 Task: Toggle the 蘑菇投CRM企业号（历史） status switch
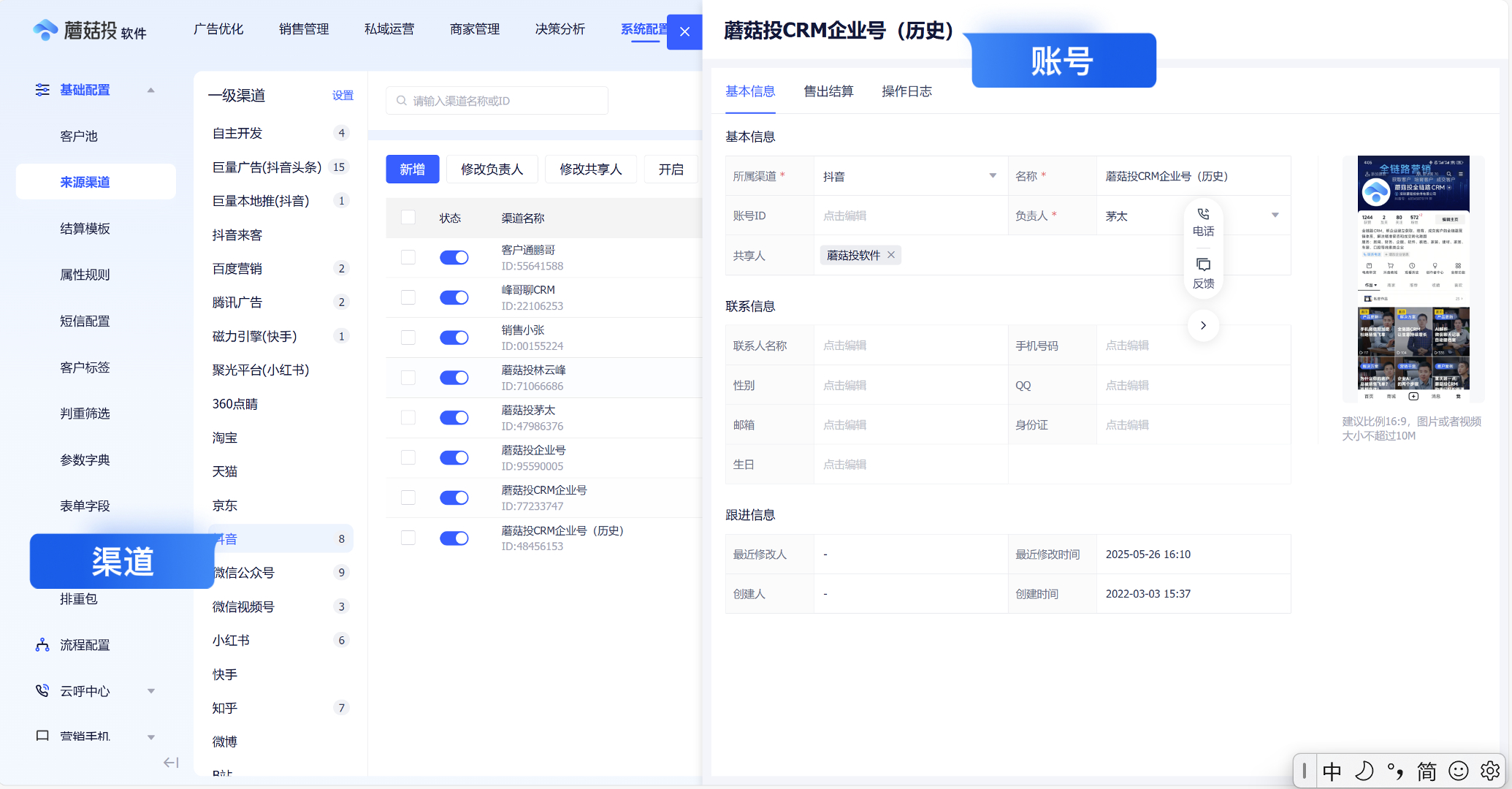coord(454,538)
